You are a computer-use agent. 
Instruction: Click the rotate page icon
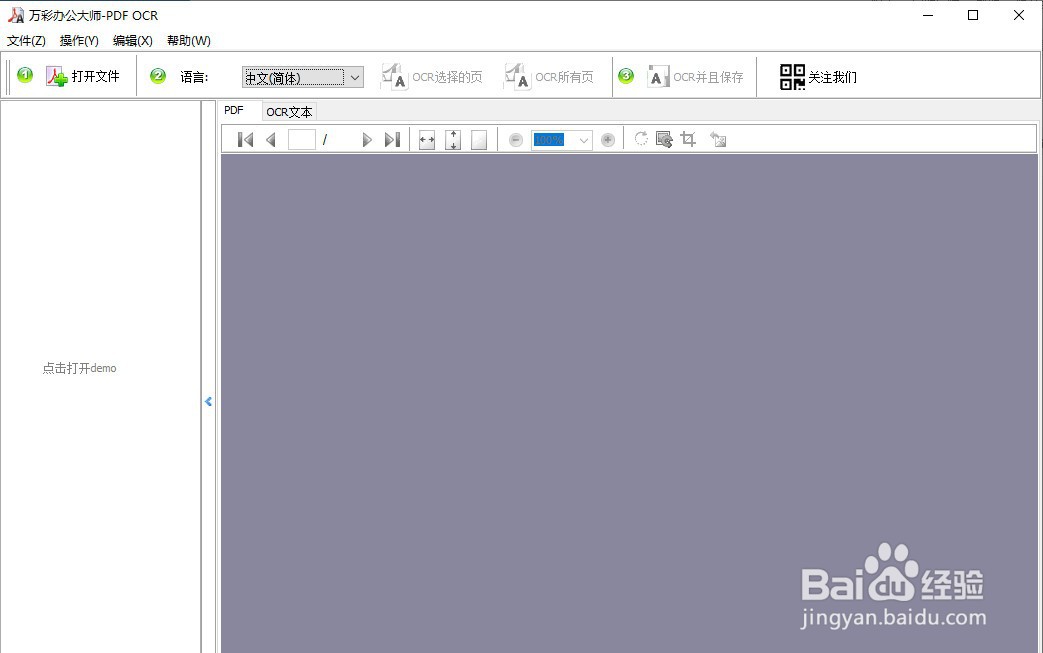641,139
